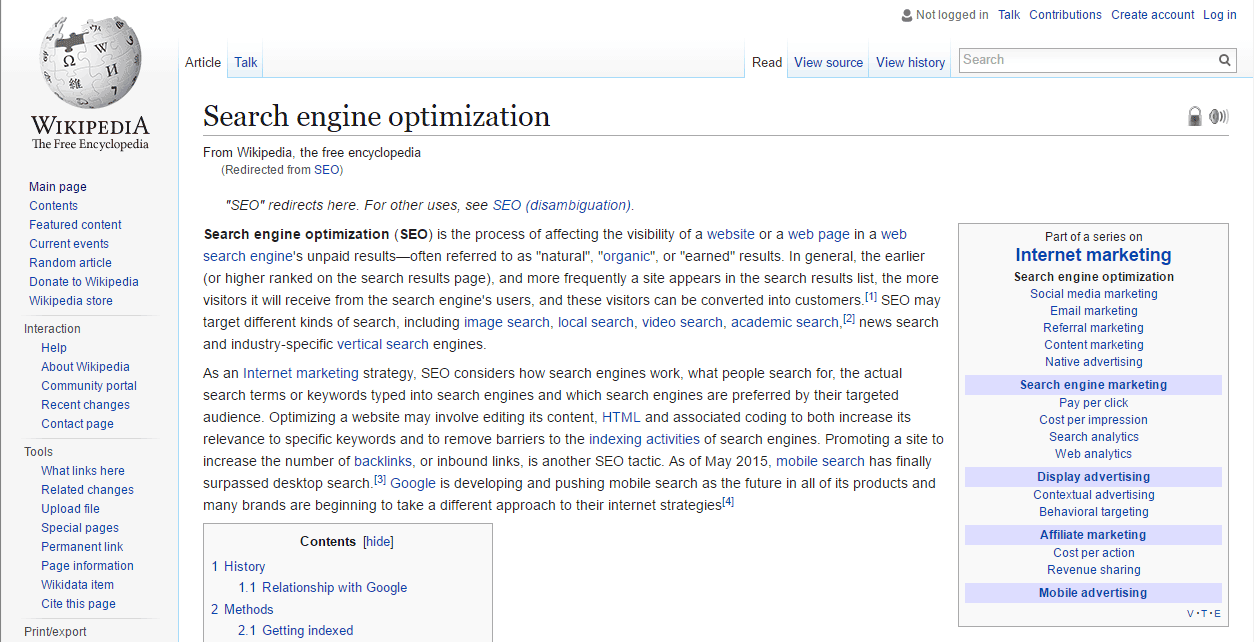
Task: Click Cite this page
Action: (x=78, y=604)
